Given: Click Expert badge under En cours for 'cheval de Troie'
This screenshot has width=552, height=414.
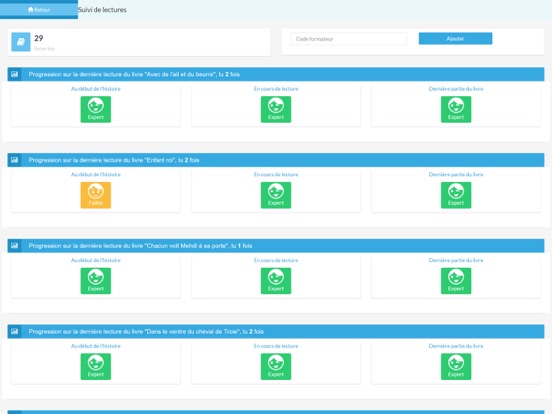Looking at the screenshot, I should click(276, 367).
